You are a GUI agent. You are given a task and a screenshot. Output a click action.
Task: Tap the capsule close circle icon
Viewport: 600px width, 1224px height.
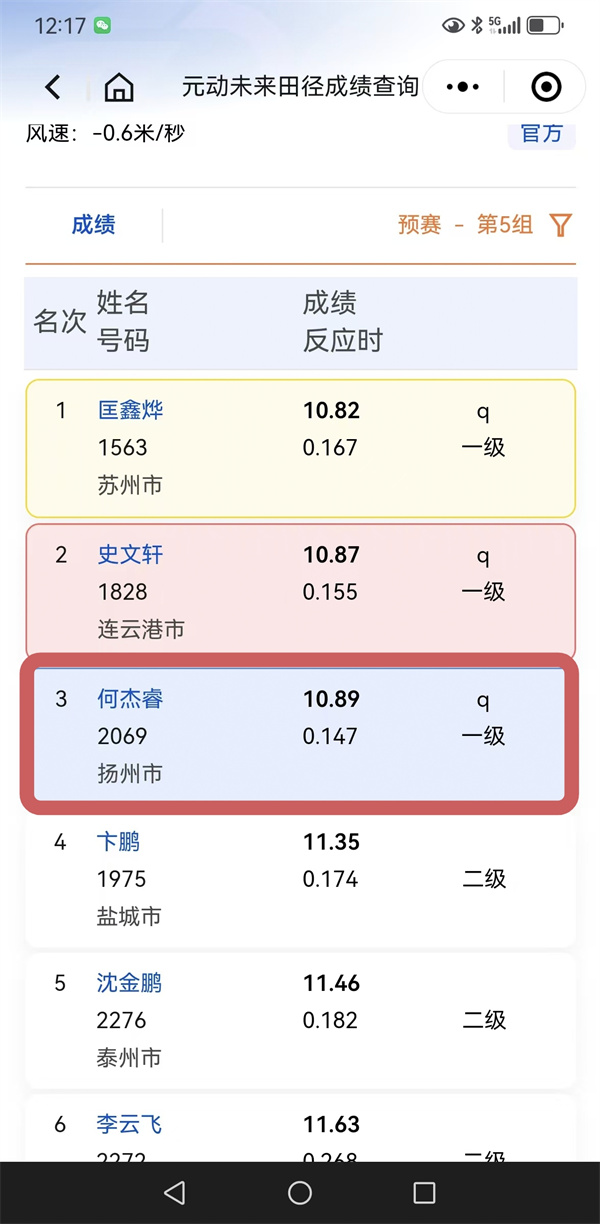(x=546, y=87)
